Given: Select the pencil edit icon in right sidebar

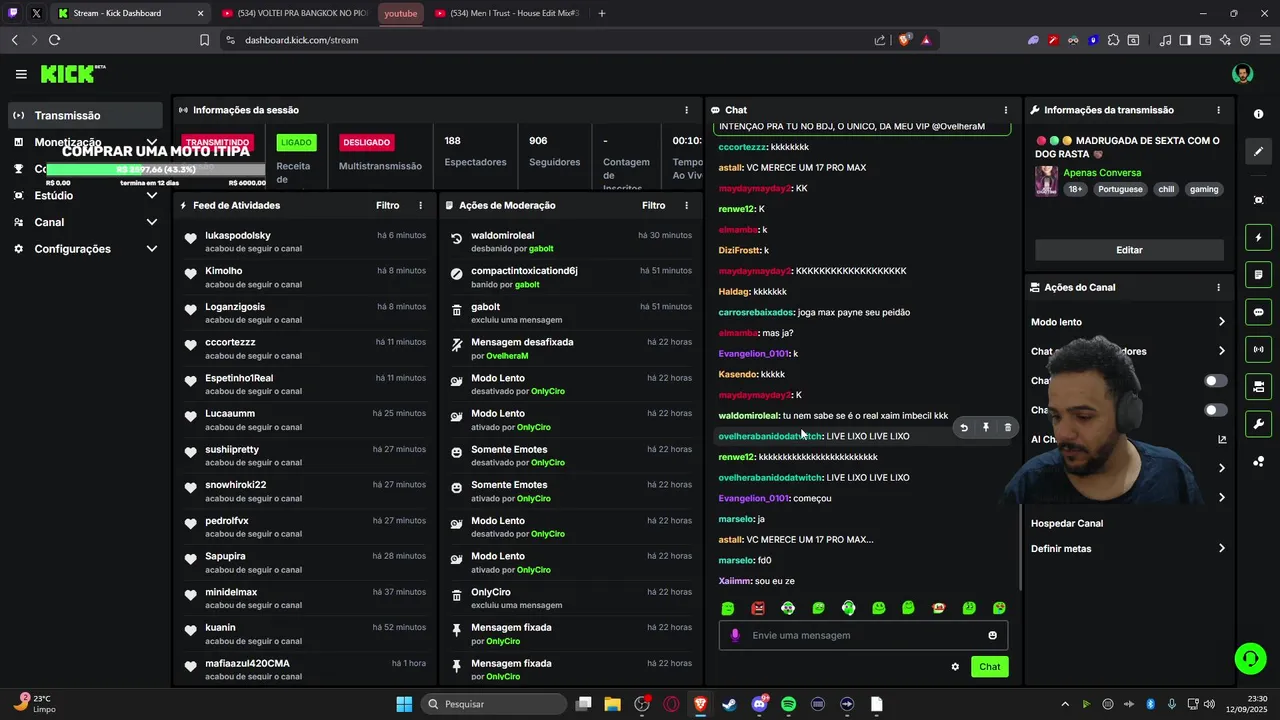Looking at the screenshot, I should pyautogui.click(x=1258, y=152).
